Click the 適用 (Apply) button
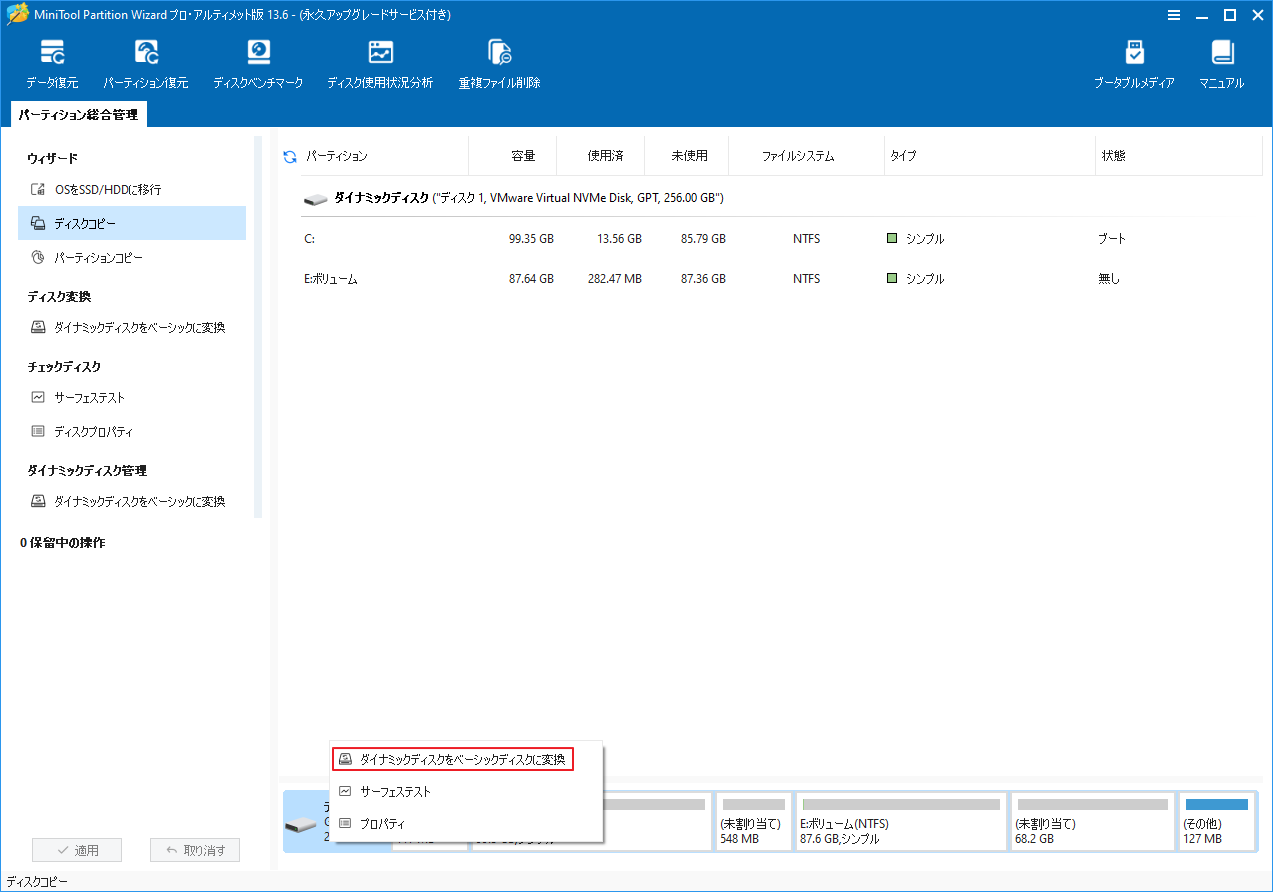1273x892 pixels. click(77, 851)
